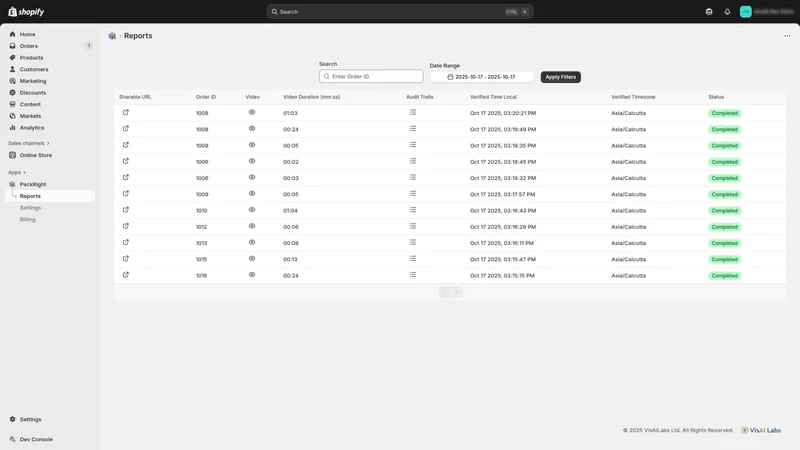Open audit trails for order 1013

[413, 242]
